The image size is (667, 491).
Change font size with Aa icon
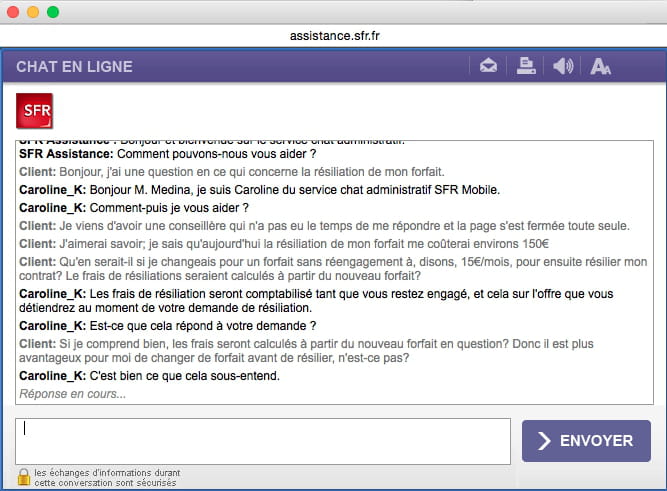tap(600, 66)
